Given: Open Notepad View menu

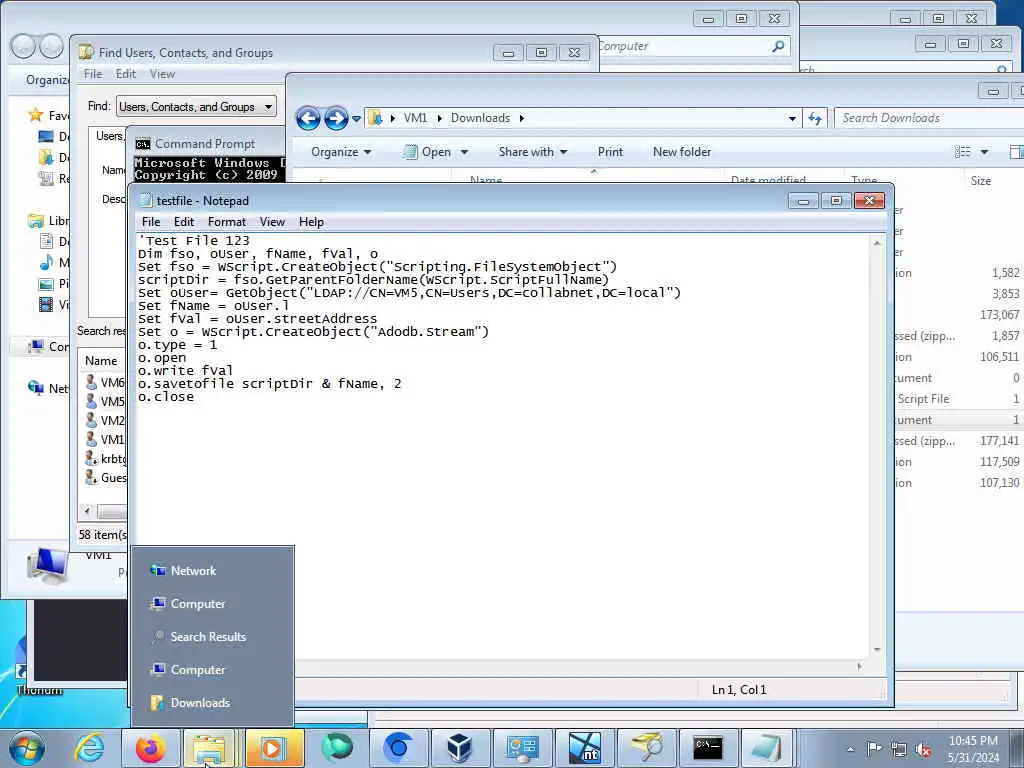Looking at the screenshot, I should click(272, 222).
